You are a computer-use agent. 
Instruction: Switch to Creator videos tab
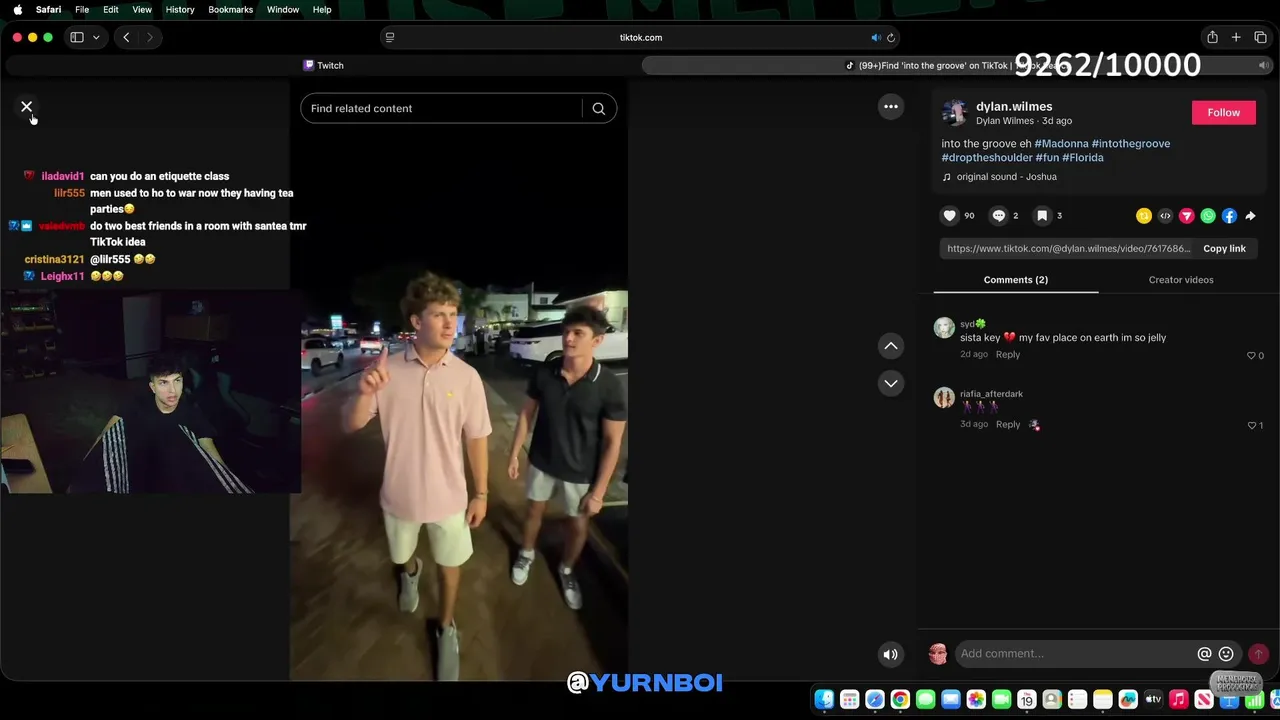(x=1181, y=280)
